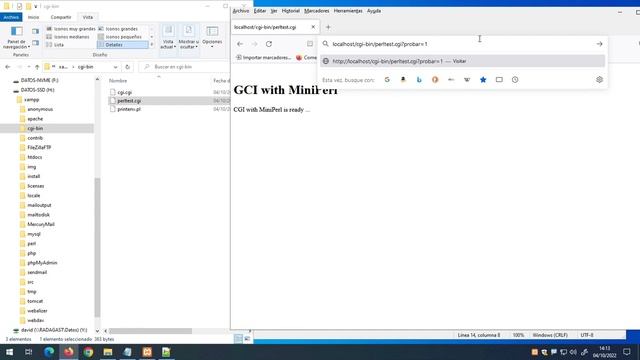Choose Iconos muy grandes layout

click(71, 29)
